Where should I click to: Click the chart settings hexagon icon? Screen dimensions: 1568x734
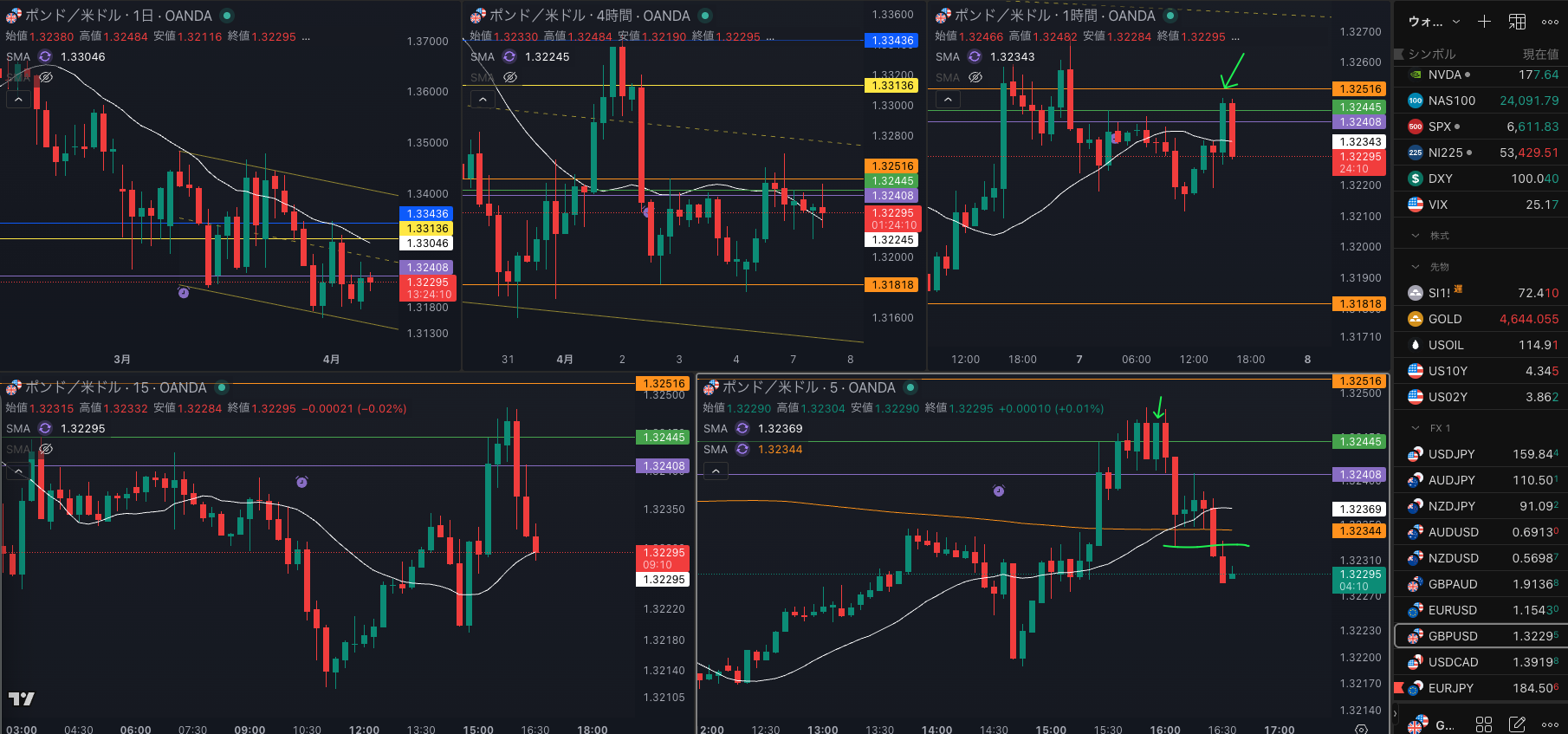pos(1361,729)
